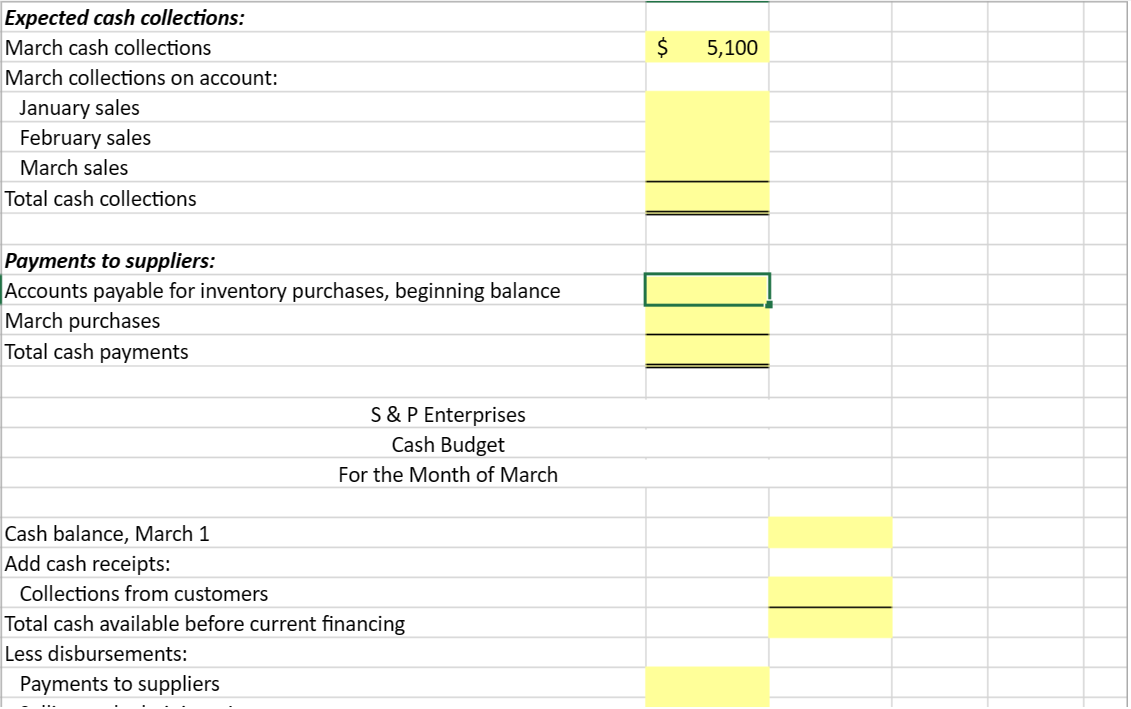Image resolution: width=1131 pixels, height=709 pixels.
Task: Click the S & P Enterprises title cell
Action: (447, 414)
